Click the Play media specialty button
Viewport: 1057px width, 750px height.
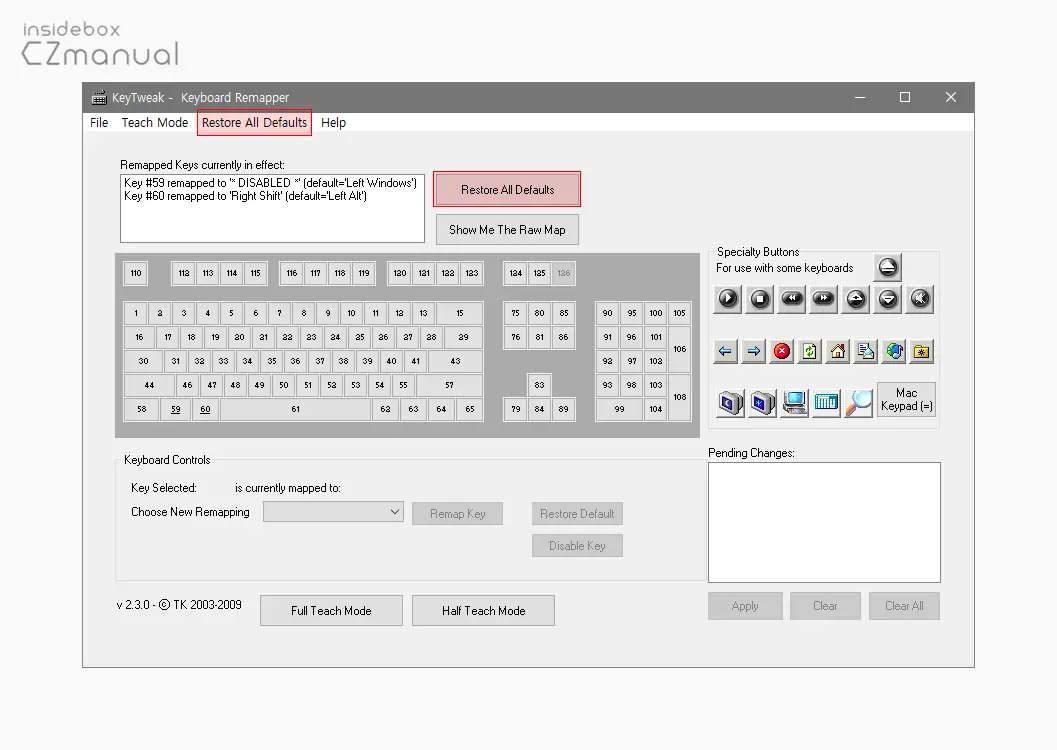pyautogui.click(x=727, y=298)
